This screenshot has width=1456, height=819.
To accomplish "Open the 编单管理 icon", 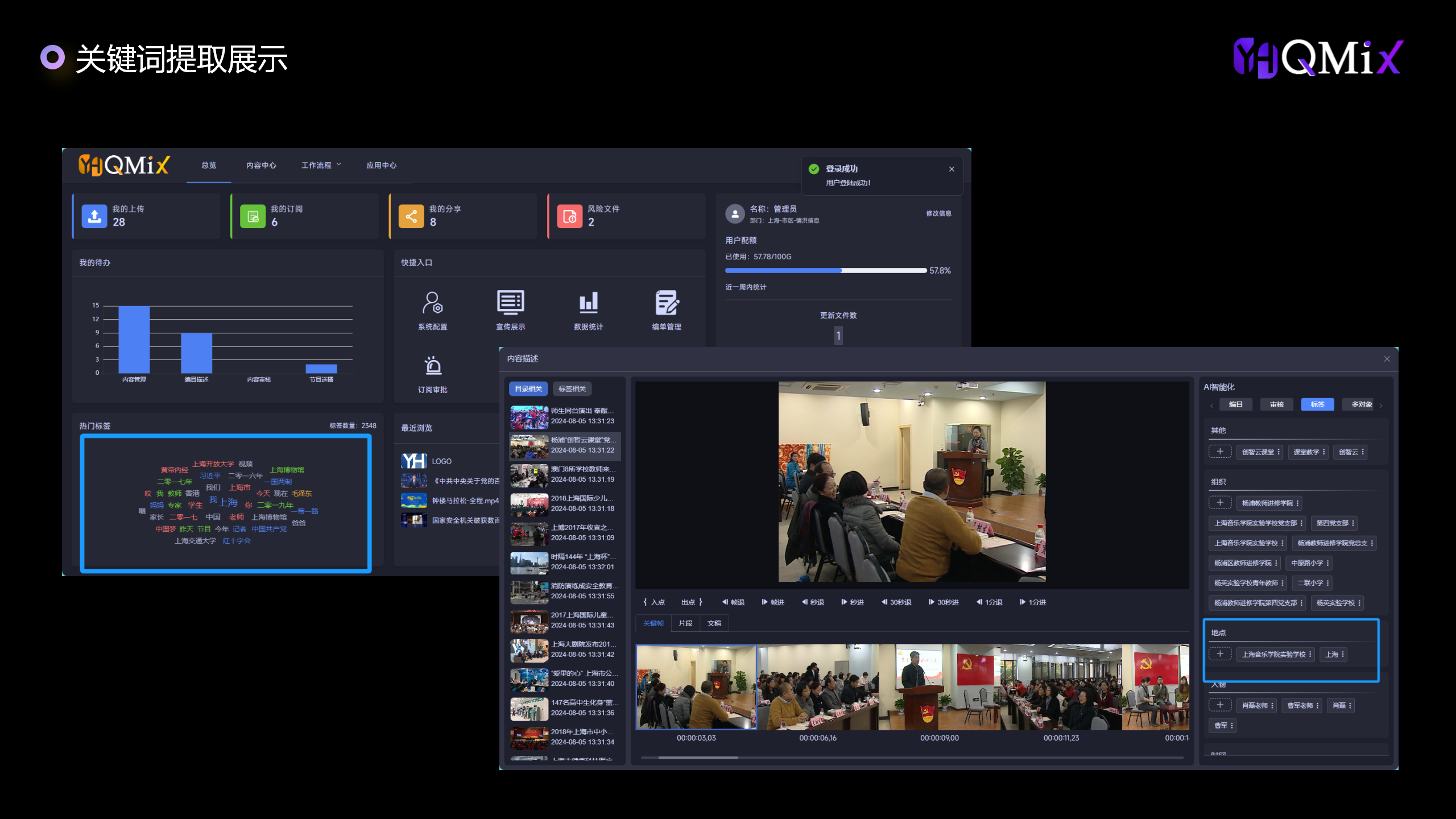I will (x=666, y=303).
